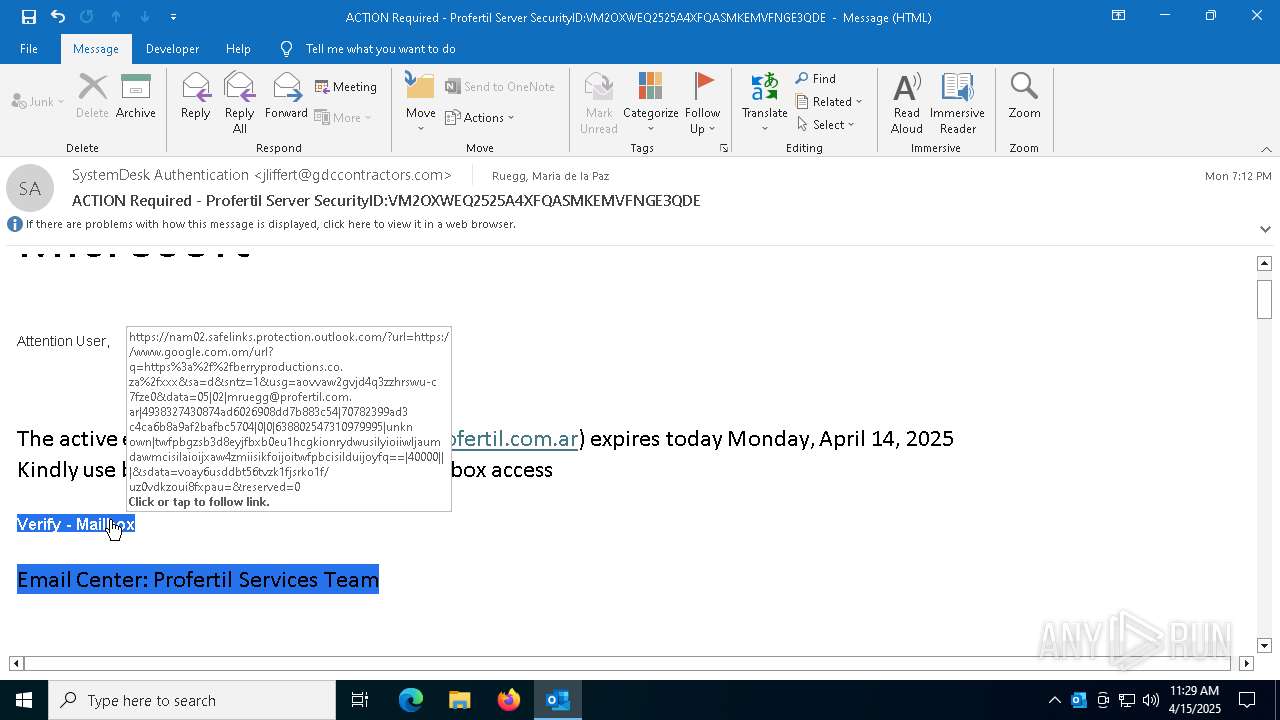Image resolution: width=1280 pixels, height=720 pixels.
Task: Click the Verify - Mailbox link
Action: [x=76, y=524]
